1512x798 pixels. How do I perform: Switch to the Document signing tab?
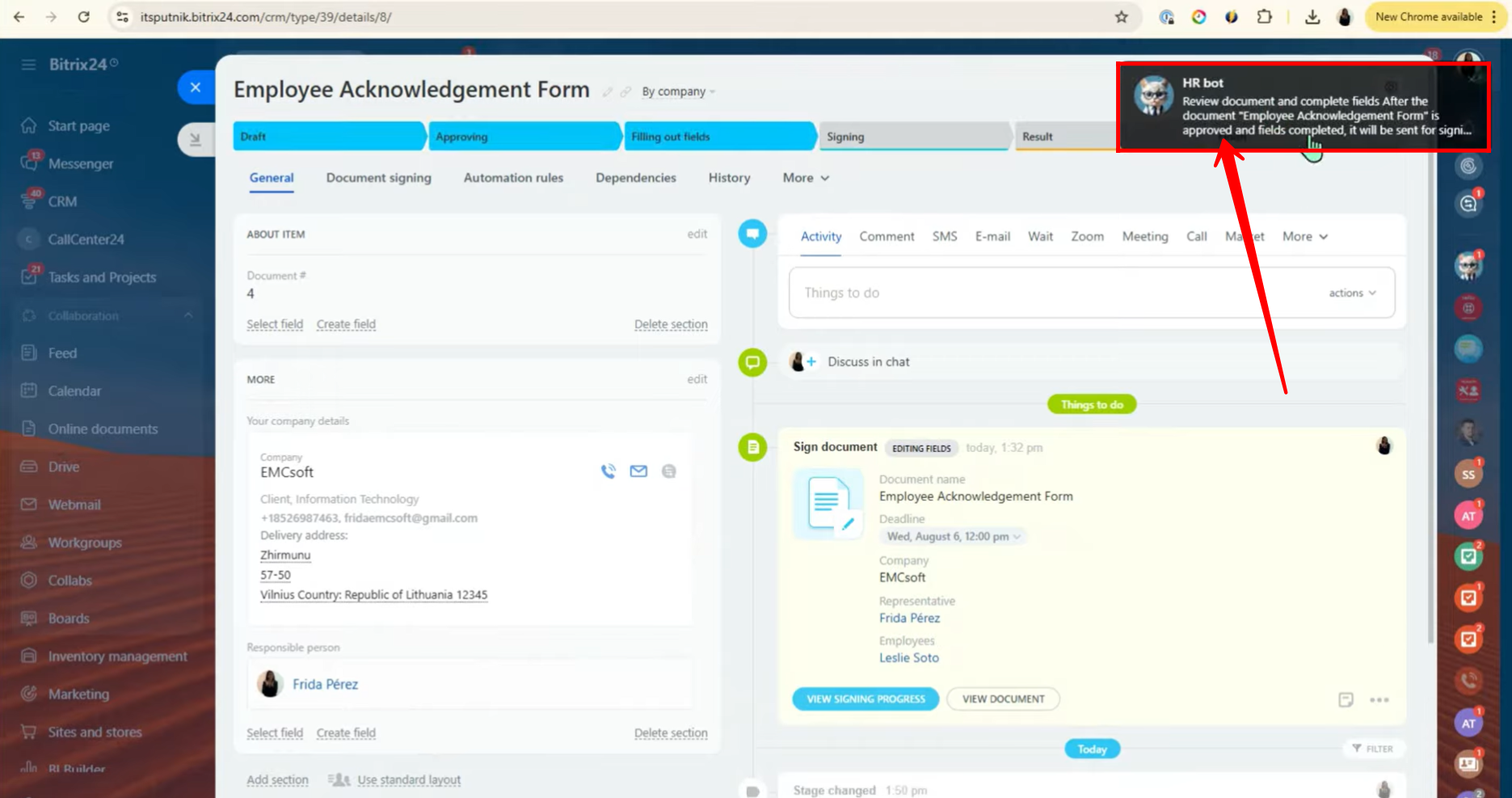coord(379,178)
